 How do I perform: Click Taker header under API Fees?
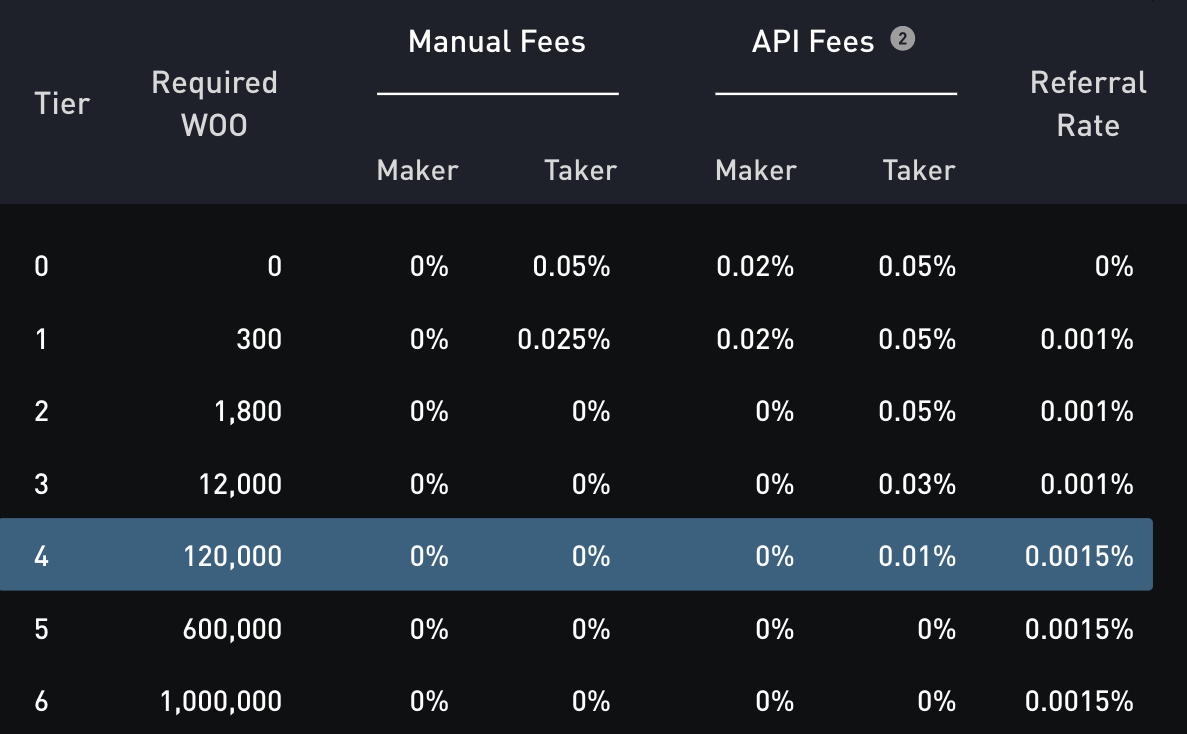point(919,171)
